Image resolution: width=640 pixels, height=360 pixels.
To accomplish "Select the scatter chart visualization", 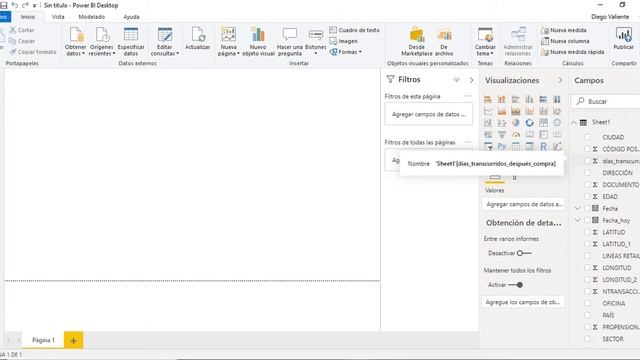I will (502, 123).
